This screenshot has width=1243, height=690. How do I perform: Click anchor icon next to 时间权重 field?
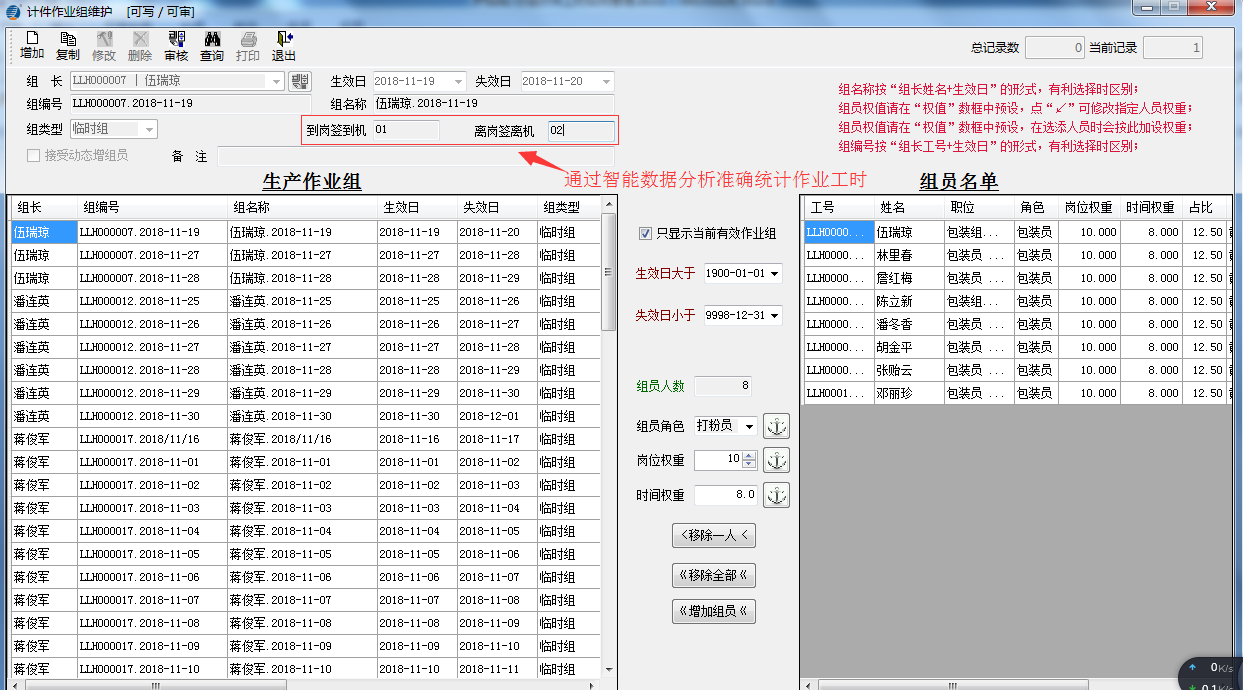(x=776, y=495)
